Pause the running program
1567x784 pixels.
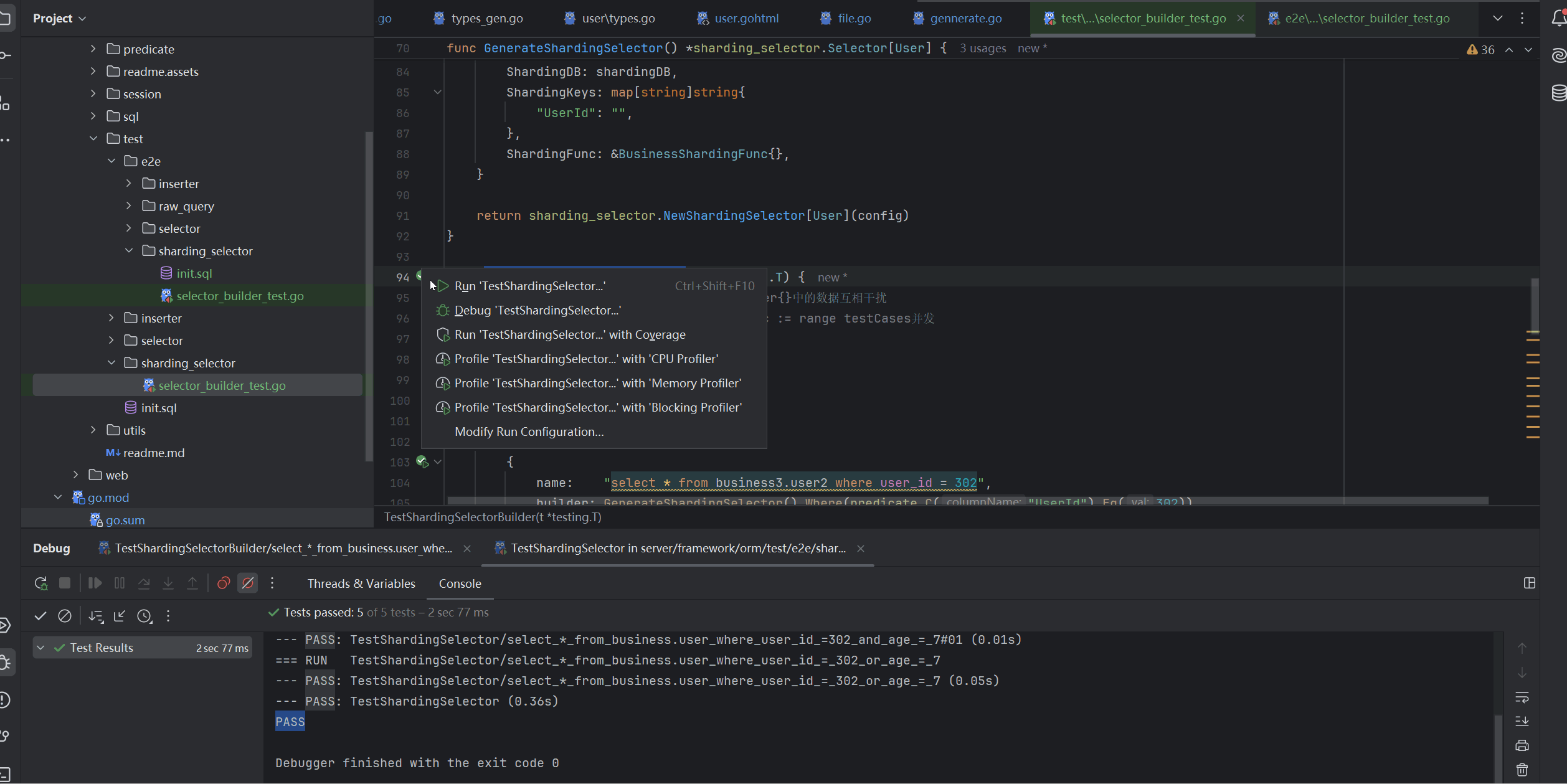pos(120,583)
